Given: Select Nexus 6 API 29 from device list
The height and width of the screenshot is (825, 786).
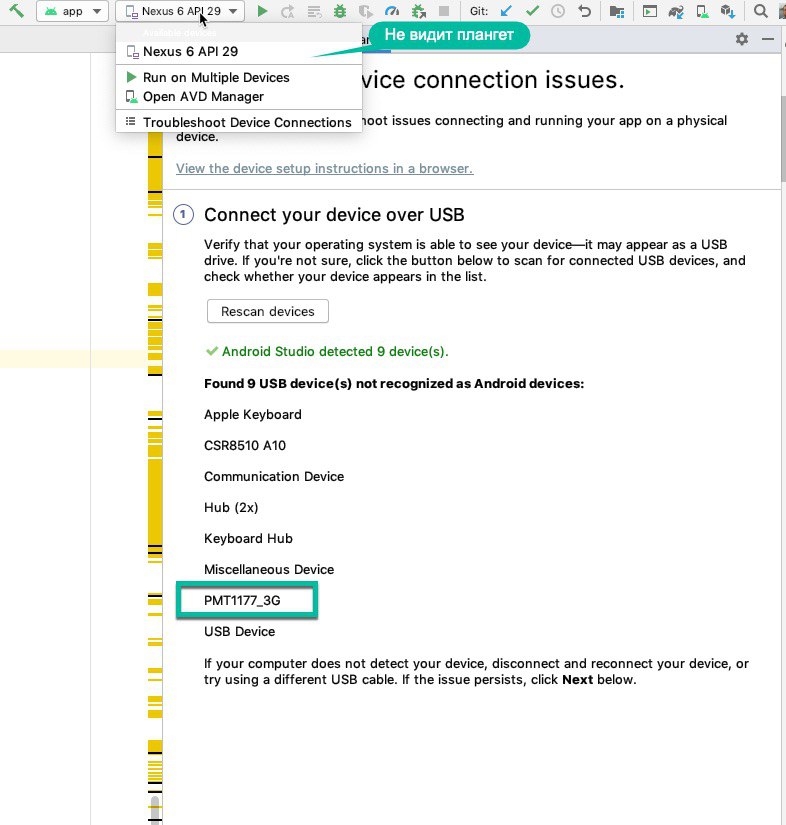Looking at the screenshot, I should coord(238,52).
